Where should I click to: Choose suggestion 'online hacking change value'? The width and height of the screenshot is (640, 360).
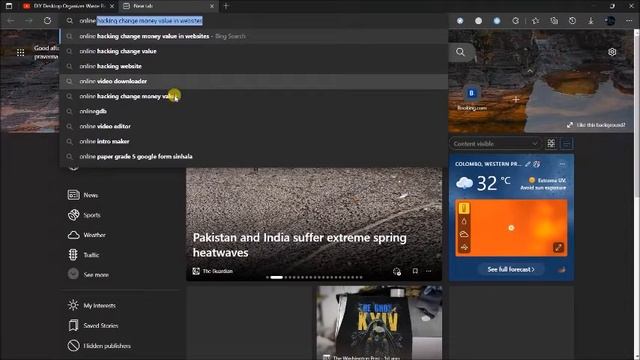[x=254, y=51]
